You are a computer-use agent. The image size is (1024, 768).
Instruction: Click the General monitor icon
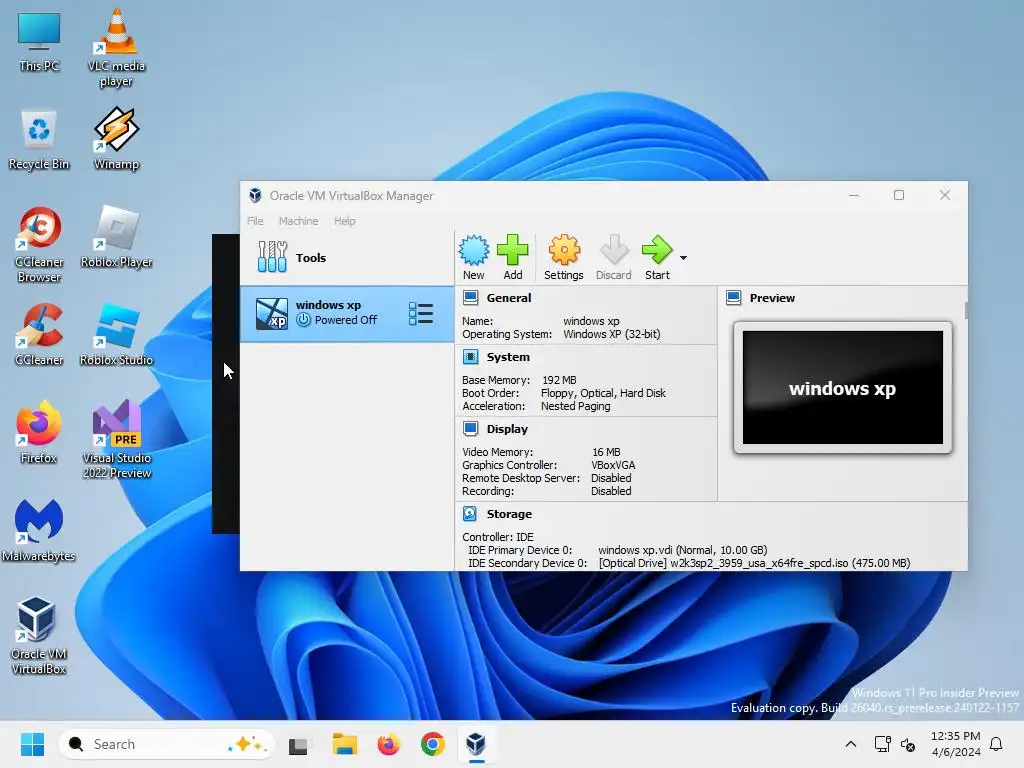(470, 298)
